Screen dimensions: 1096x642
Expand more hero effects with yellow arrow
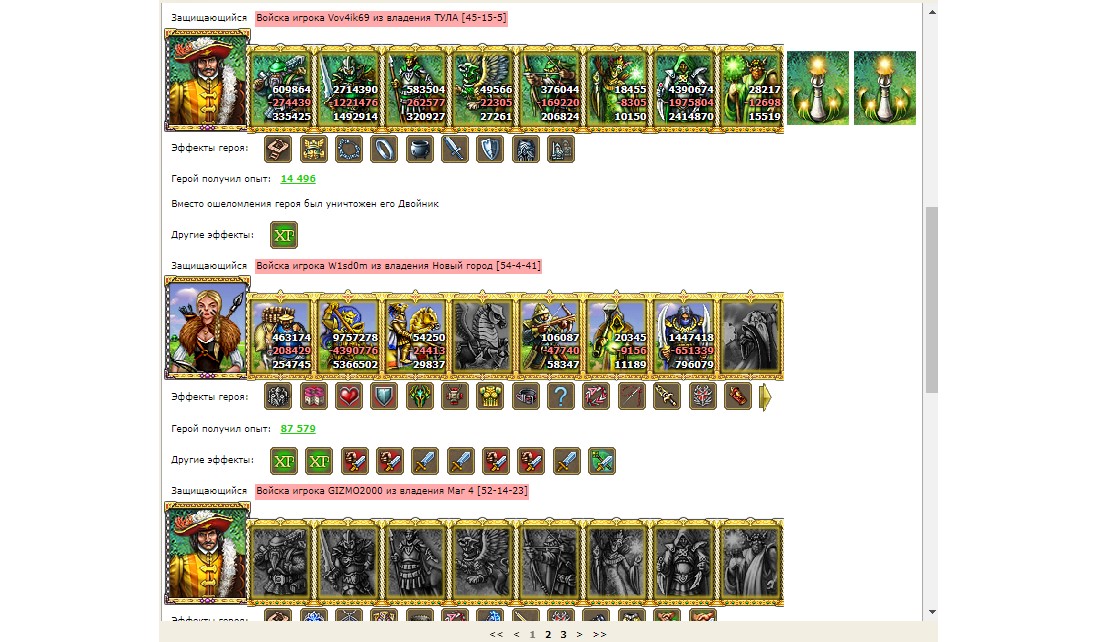point(765,397)
